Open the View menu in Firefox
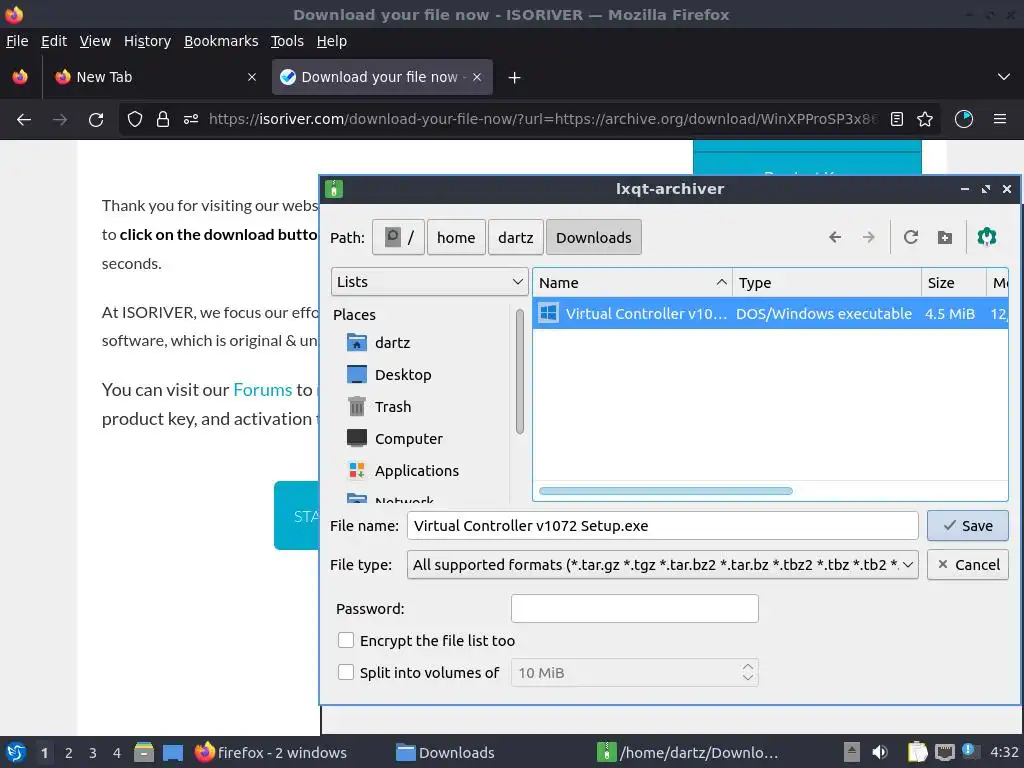Screen dimensions: 1024x768 (x=95, y=41)
